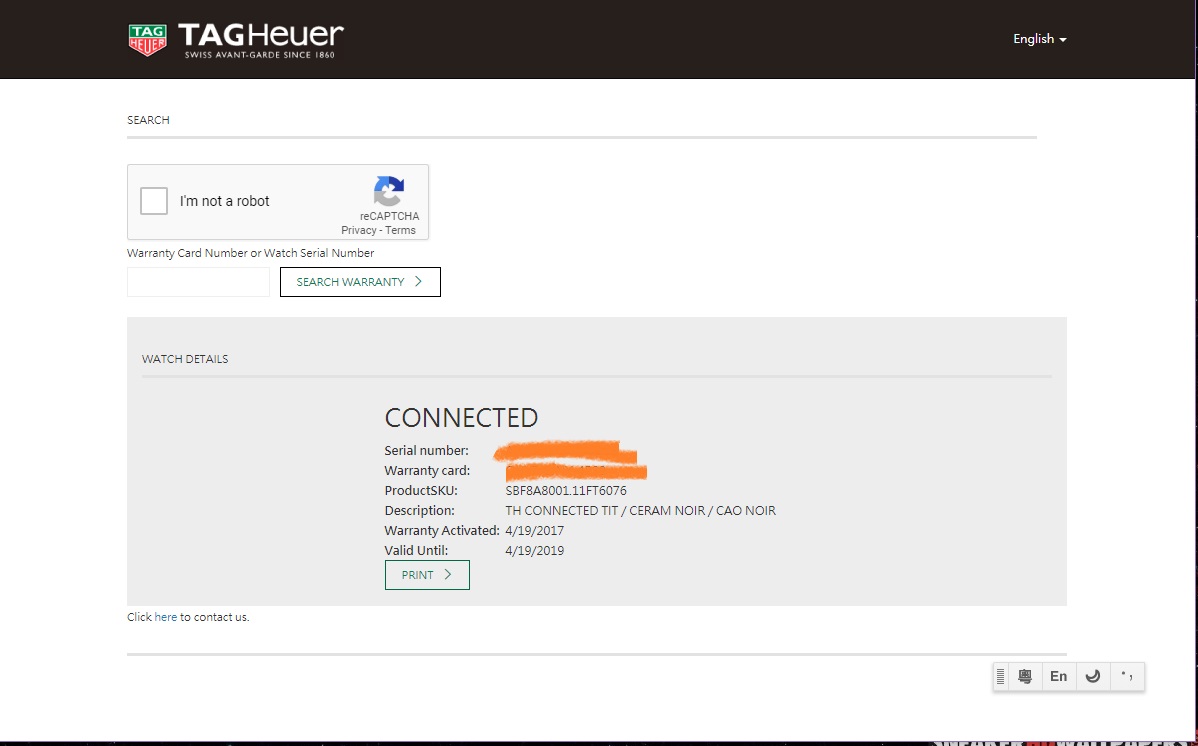Viewport: 1198px width, 746px height.
Task: Select the ProductSKU value SBF8A8001.11FT6076
Action: pyautogui.click(x=566, y=491)
